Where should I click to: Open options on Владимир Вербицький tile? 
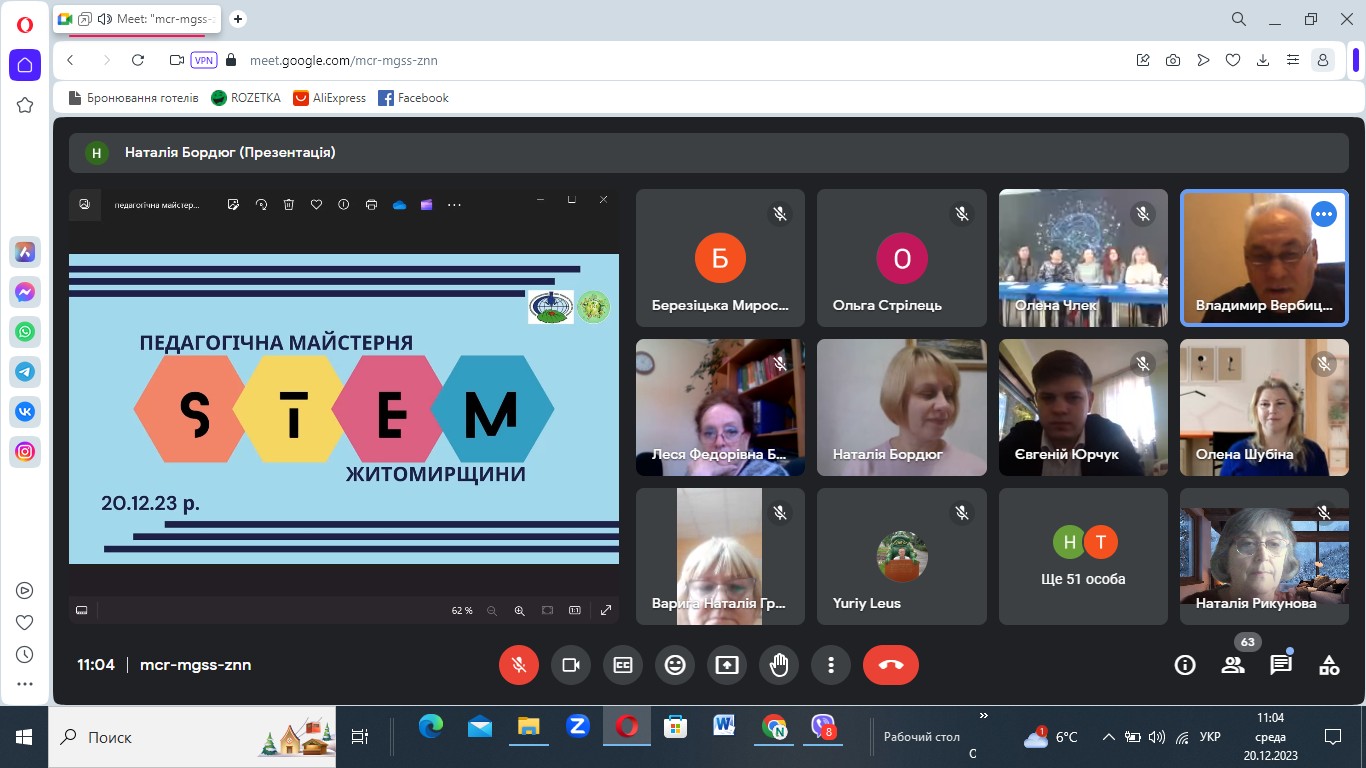[x=1324, y=214]
